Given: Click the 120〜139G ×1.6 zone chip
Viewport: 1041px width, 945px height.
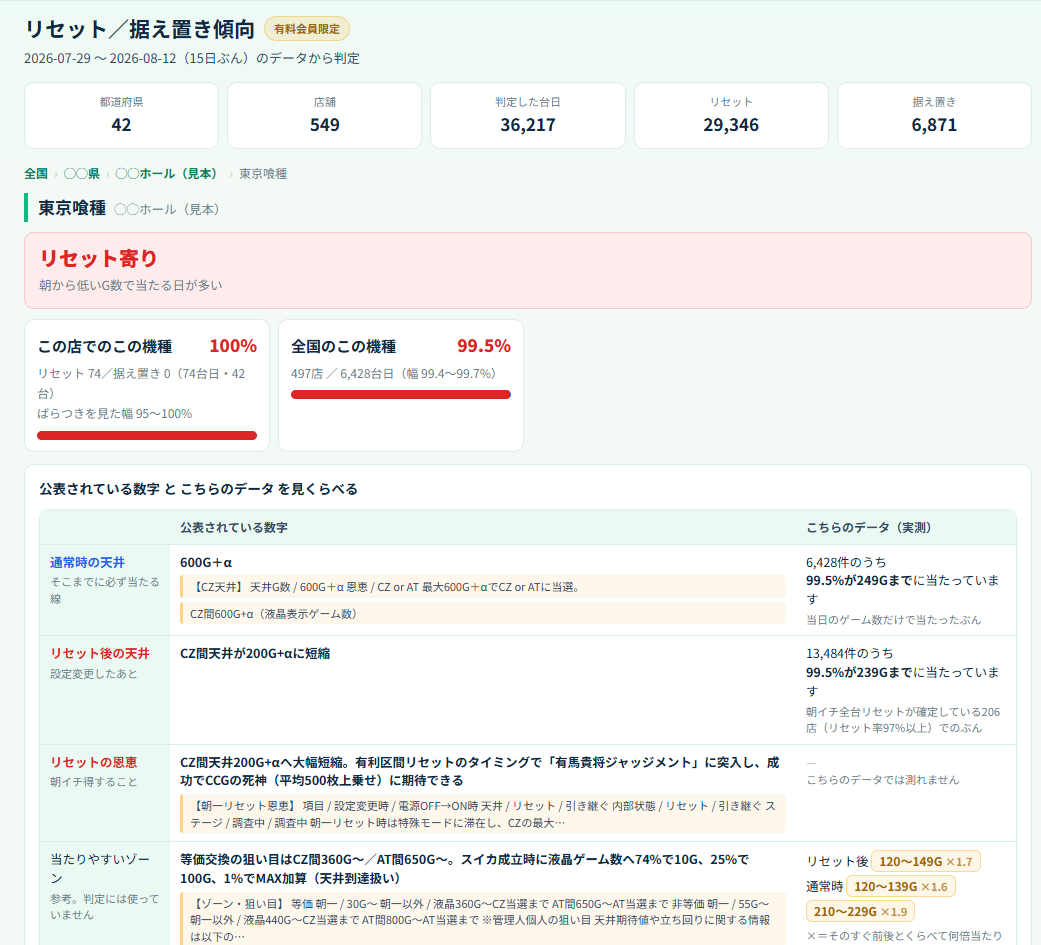Looking at the screenshot, I should [901, 887].
